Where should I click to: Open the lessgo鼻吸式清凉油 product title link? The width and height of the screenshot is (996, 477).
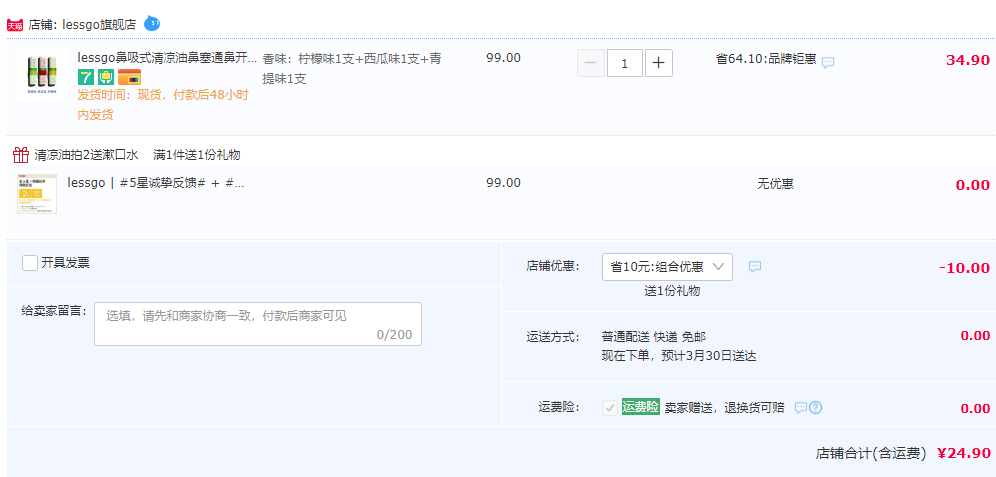point(167,58)
